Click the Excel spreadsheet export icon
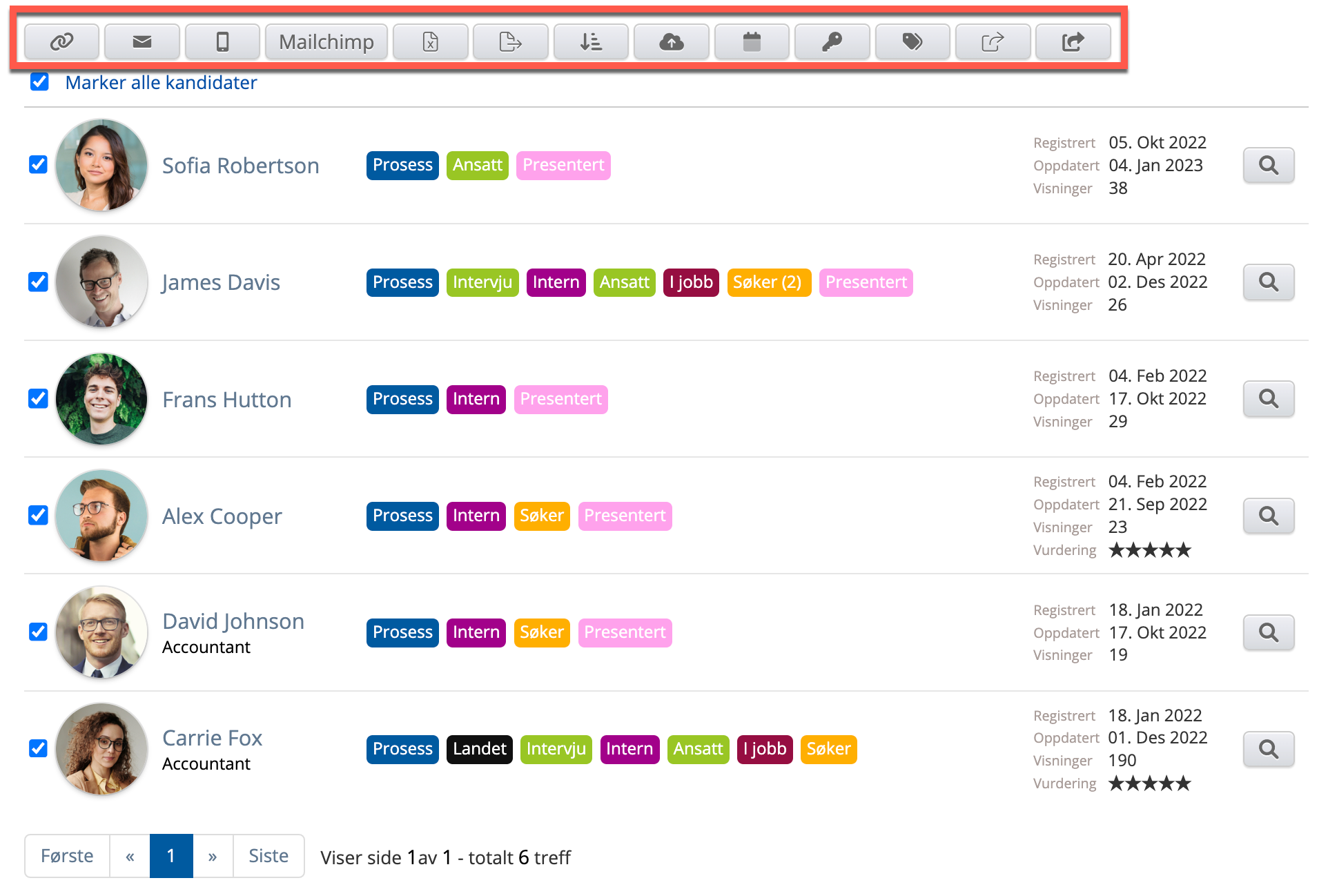The width and height of the screenshot is (1328, 896). 430,42
